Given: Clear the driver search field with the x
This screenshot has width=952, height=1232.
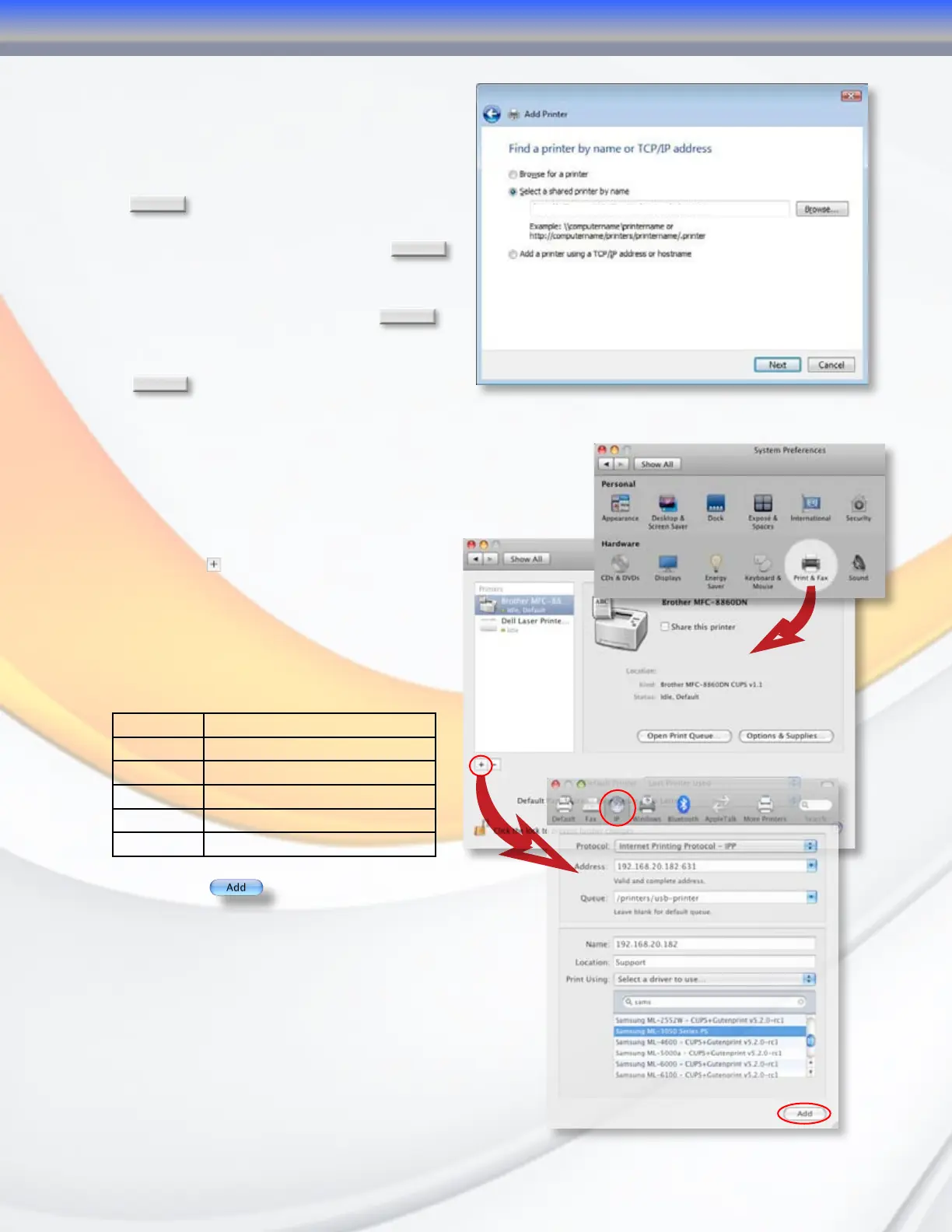Looking at the screenshot, I should pyautogui.click(x=800, y=1002).
